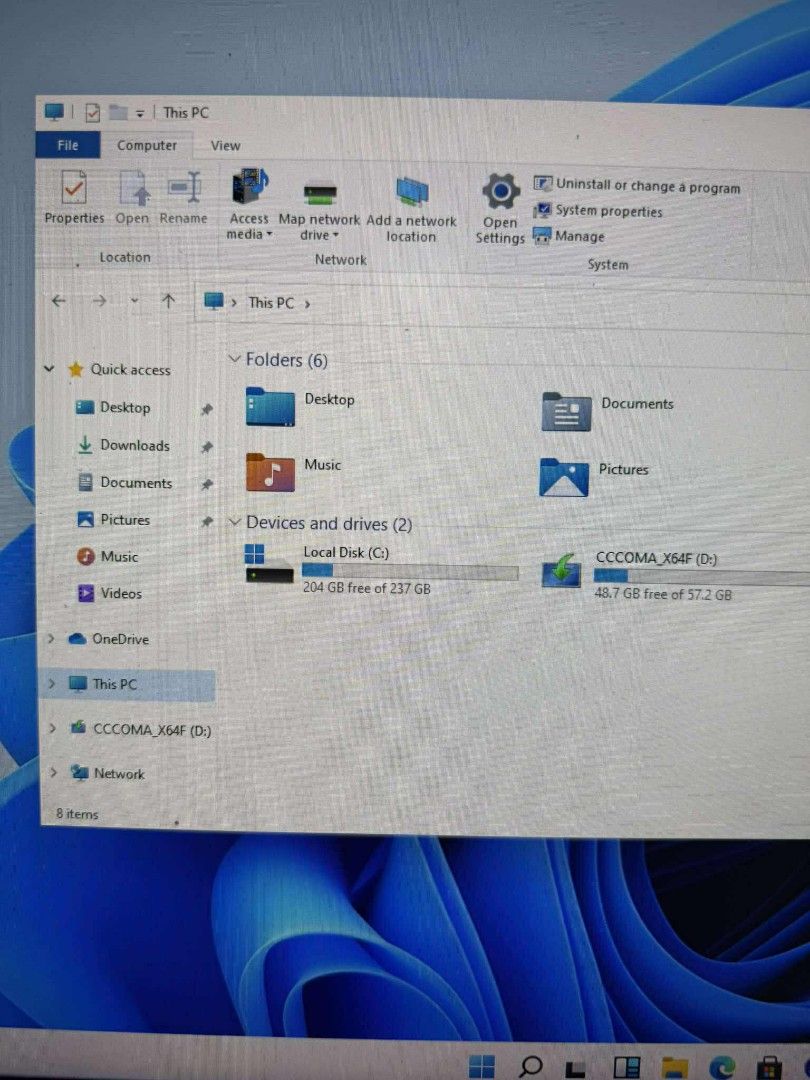Expand the Network node in the sidebar
The height and width of the screenshot is (1080, 810).
(53, 773)
